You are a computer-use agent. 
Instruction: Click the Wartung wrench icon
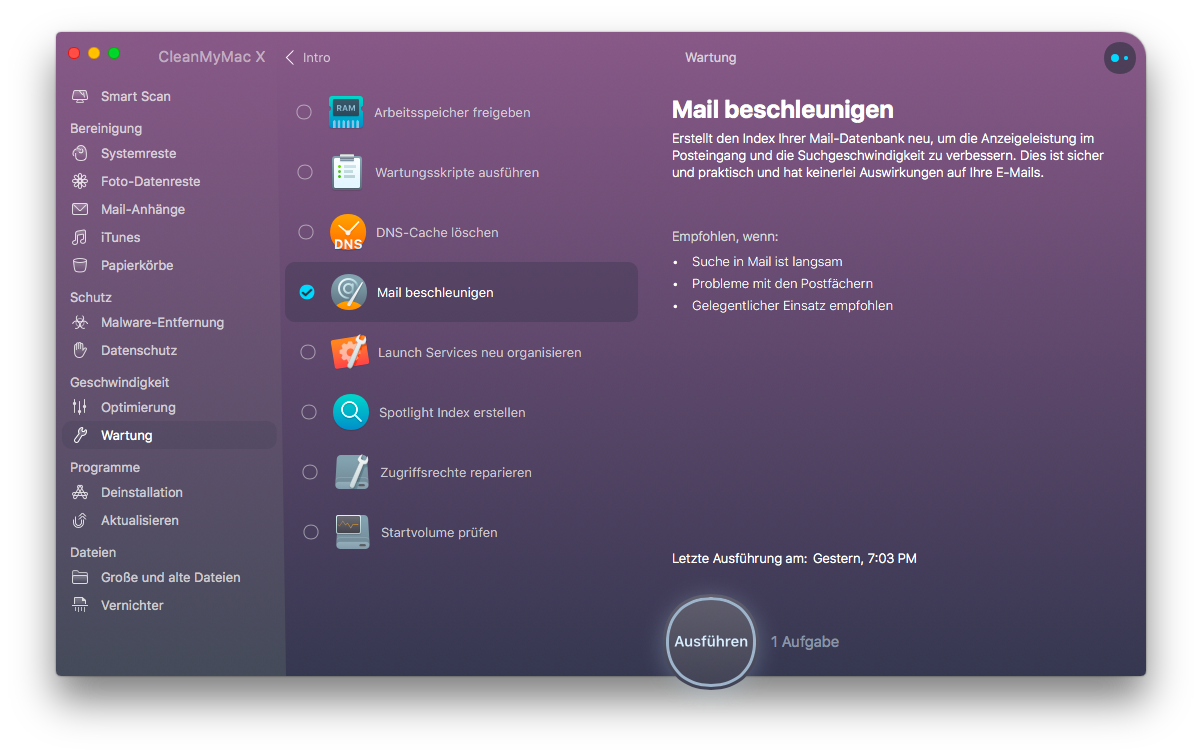[80, 436]
